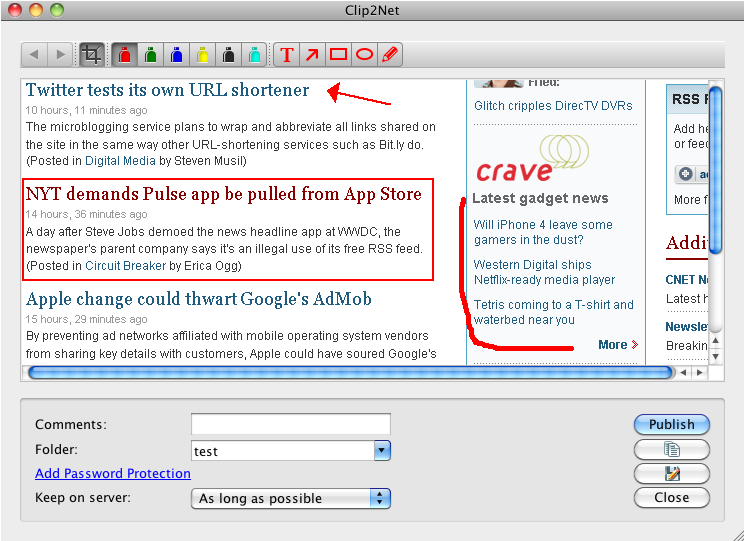The height and width of the screenshot is (541, 744).
Task: Click Will iPhone 4 leave some gamers text
Action: (x=543, y=232)
